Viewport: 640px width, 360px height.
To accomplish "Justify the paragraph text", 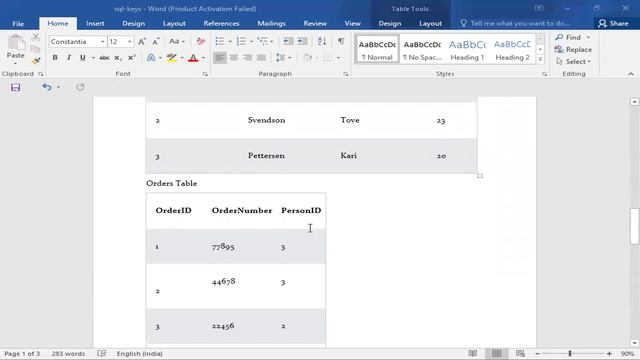I will coord(261,58).
